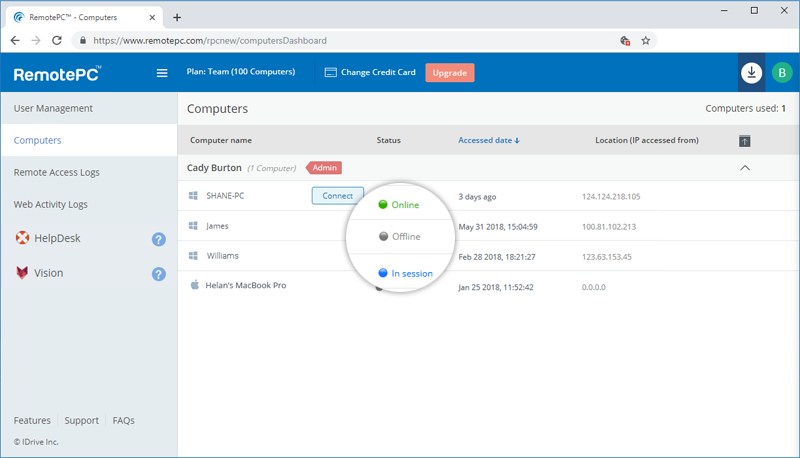The width and height of the screenshot is (800, 458).
Task: Open the Features link
Action: (x=32, y=420)
